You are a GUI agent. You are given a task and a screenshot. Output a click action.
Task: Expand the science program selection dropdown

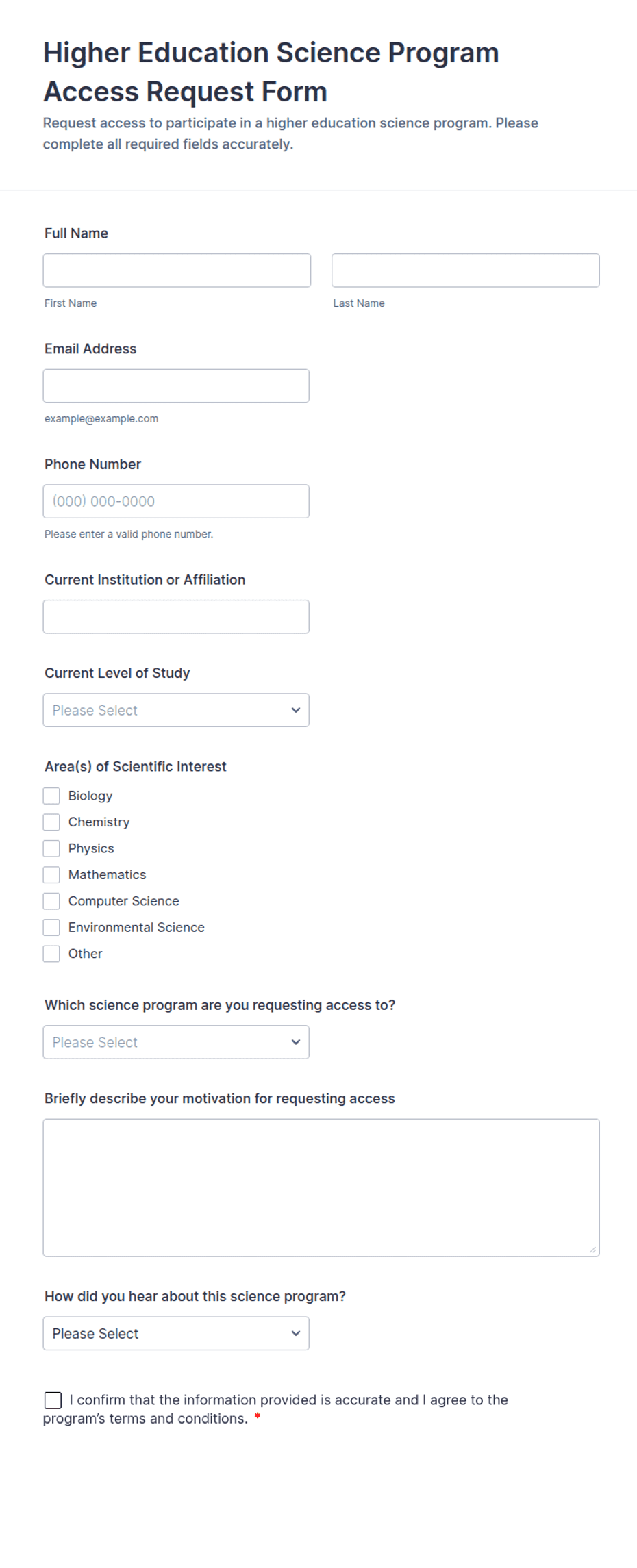pyautogui.click(x=176, y=1042)
